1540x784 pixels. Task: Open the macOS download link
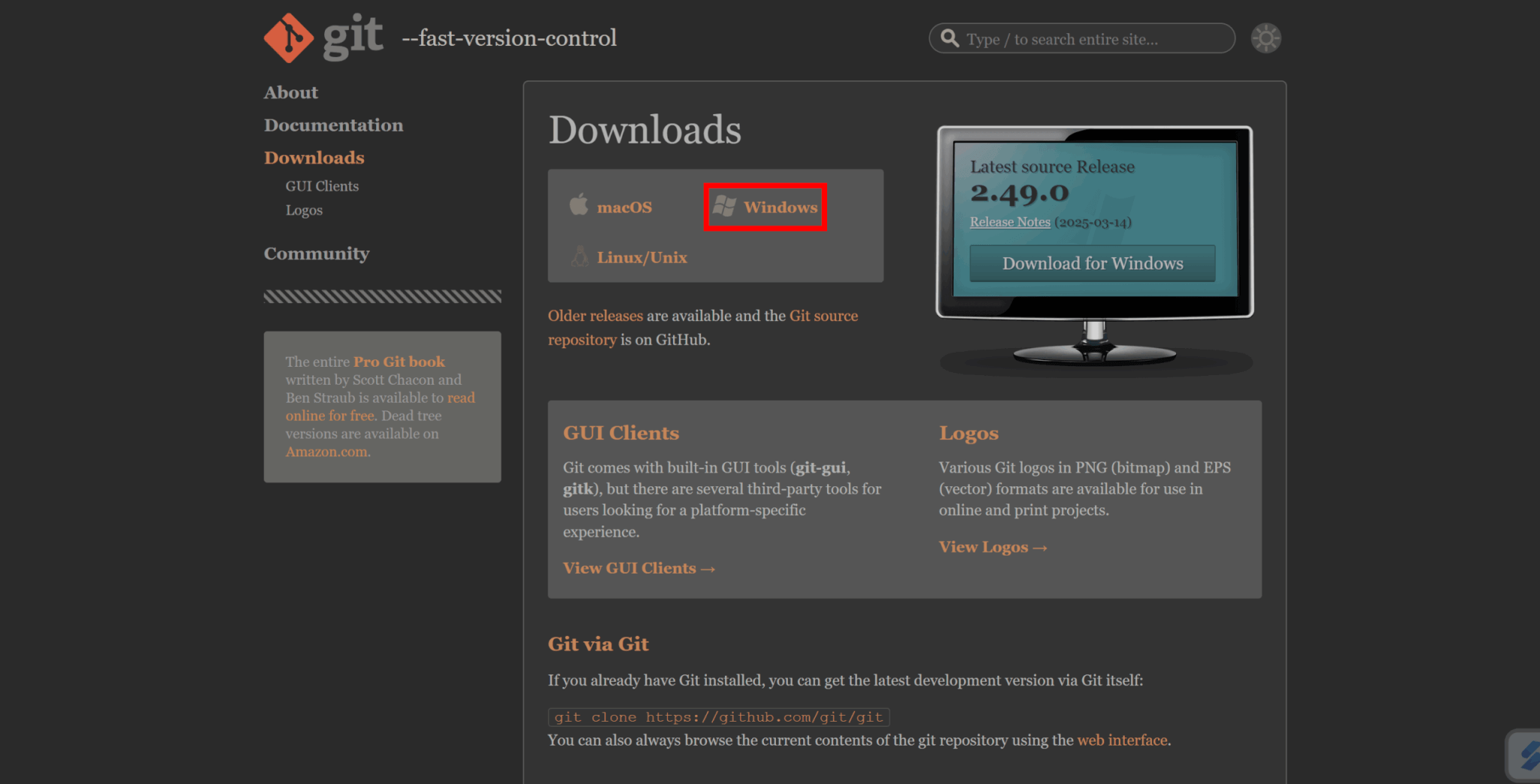(x=624, y=207)
